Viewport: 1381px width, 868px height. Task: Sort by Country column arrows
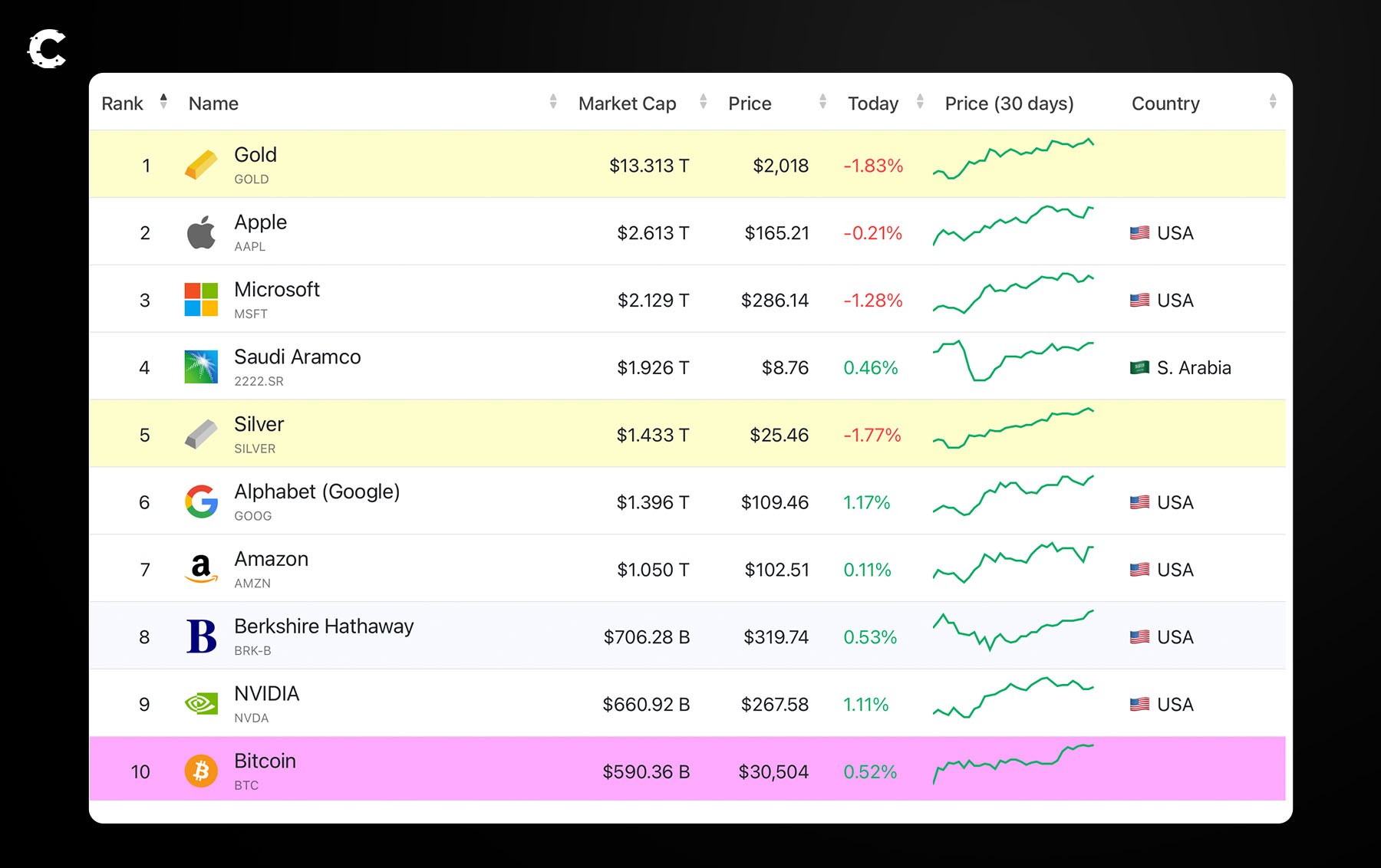coord(1273,101)
